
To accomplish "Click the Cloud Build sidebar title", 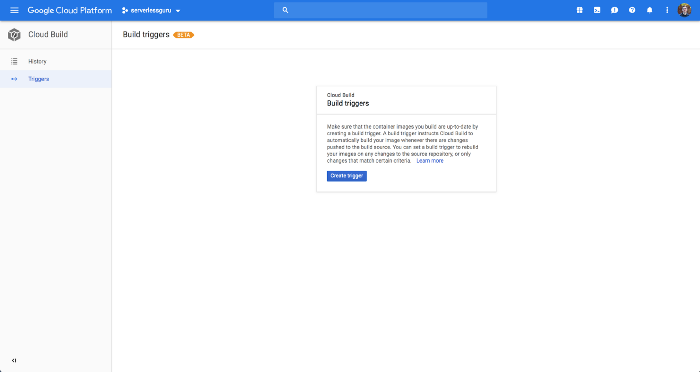I will click(x=48, y=34).
